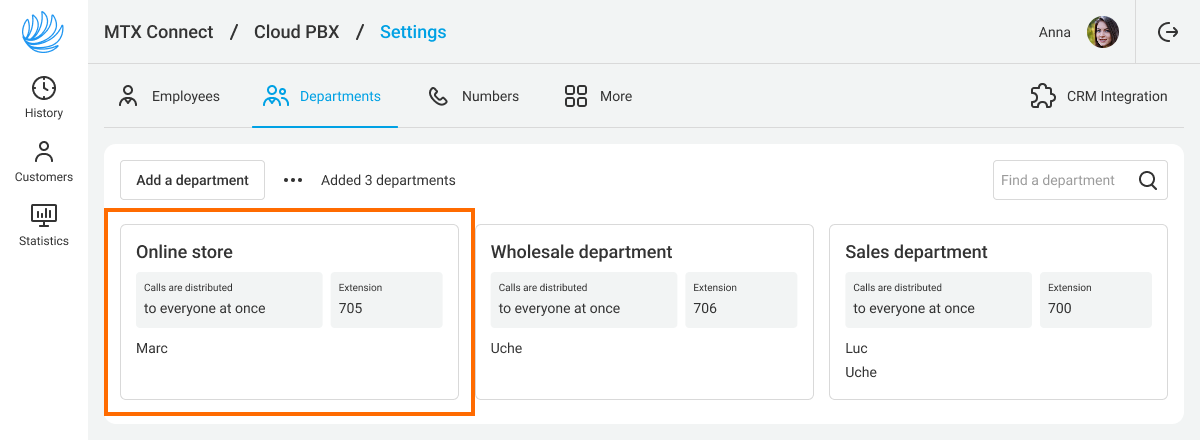Open the three-dots options menu

coord(292,181)
